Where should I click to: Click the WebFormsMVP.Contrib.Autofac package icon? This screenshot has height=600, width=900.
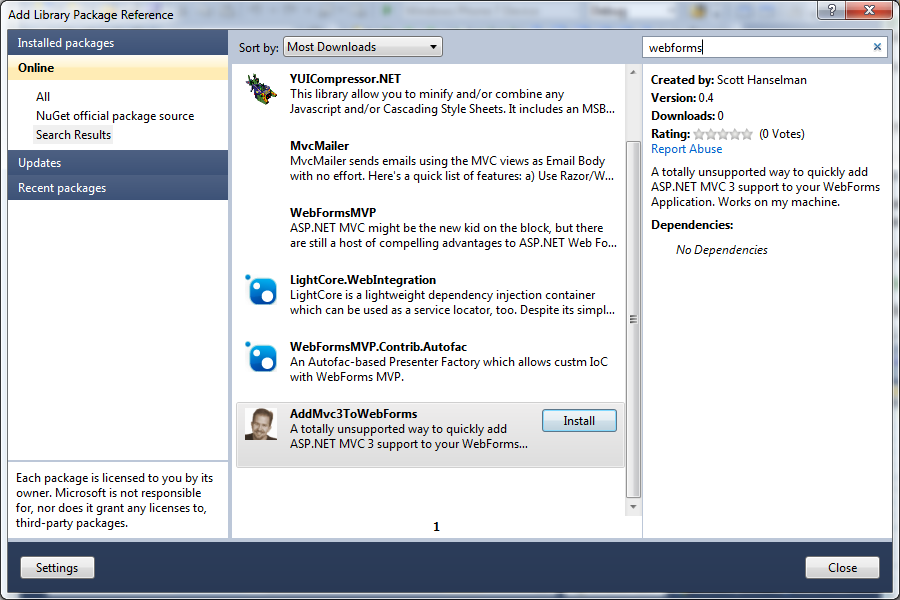point(261,357)
